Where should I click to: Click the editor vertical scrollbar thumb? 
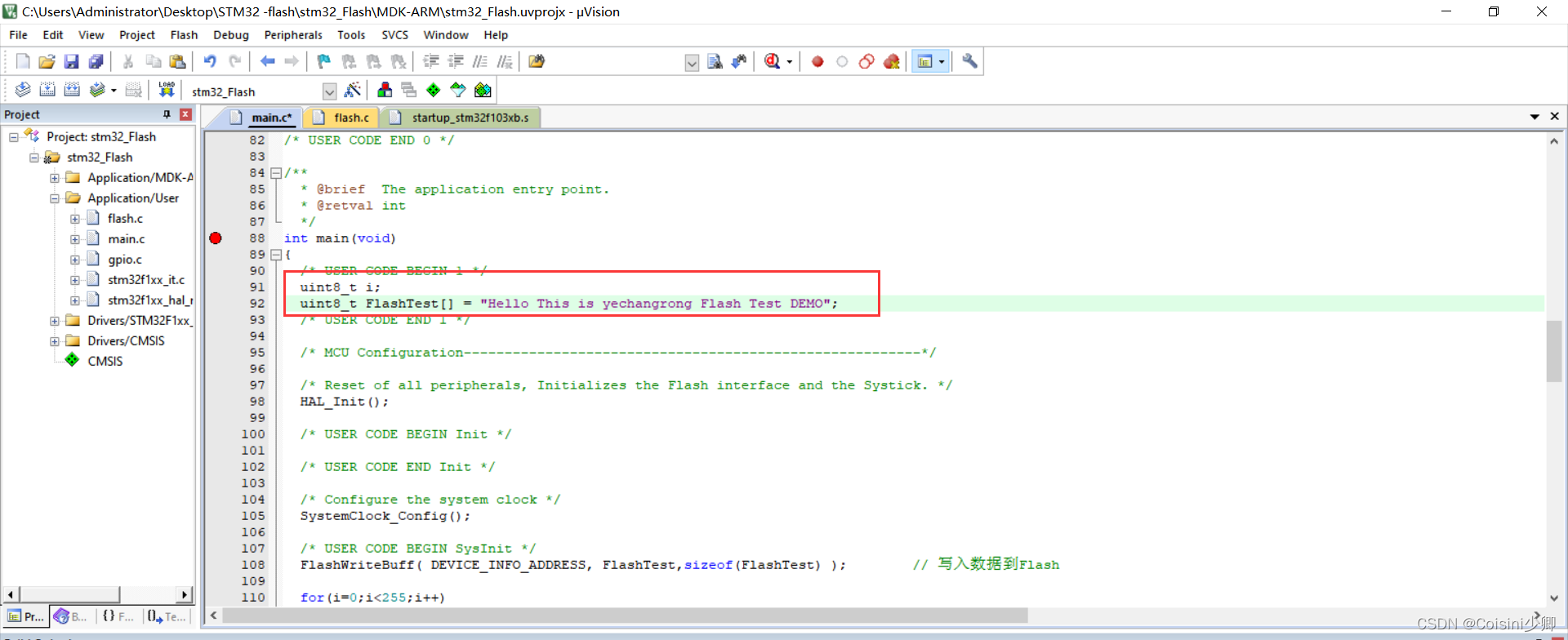1553,351
